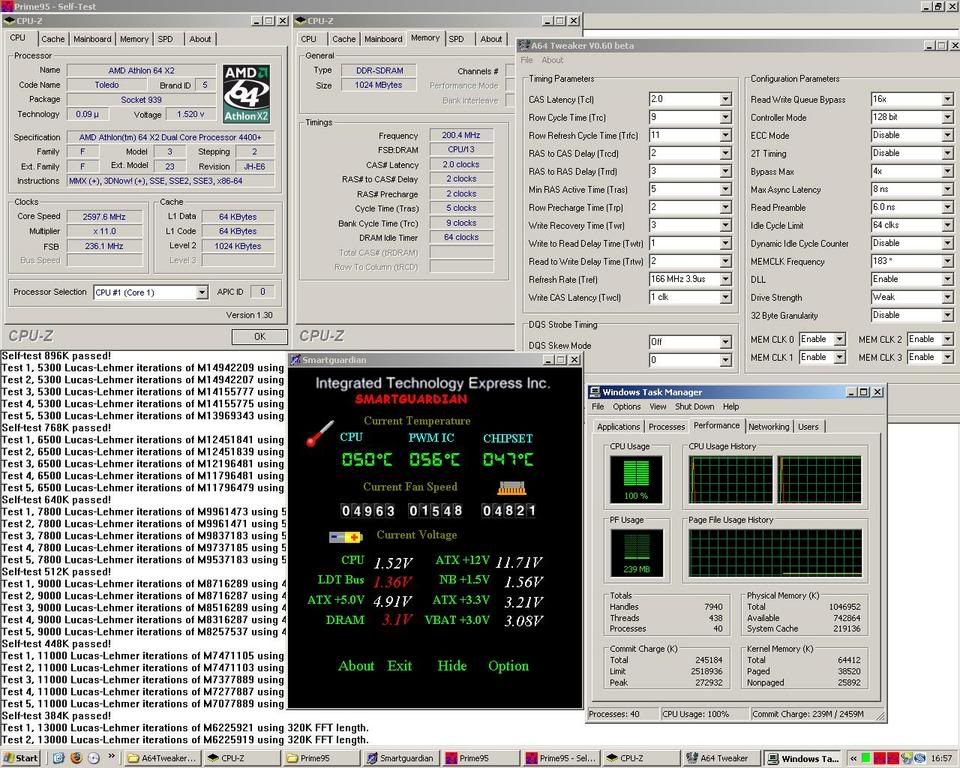960x768 pixels.
Task: Click the Windows Task Manager title bar icon
Action: coord(594,392)
